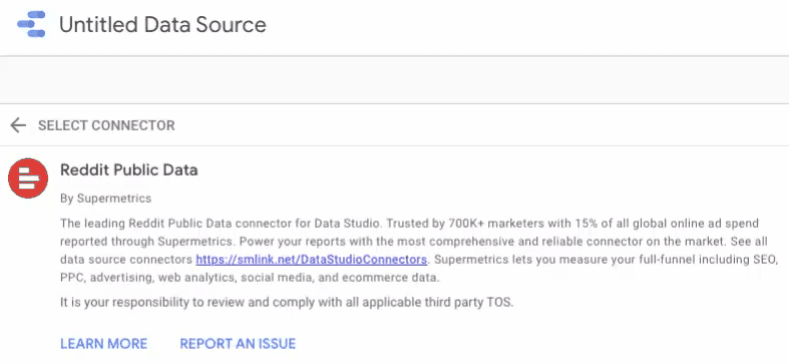This screenshot has width=789, height=364.
Task: Click the "social media, and ecommerce data" phrase
Action: 341,277
